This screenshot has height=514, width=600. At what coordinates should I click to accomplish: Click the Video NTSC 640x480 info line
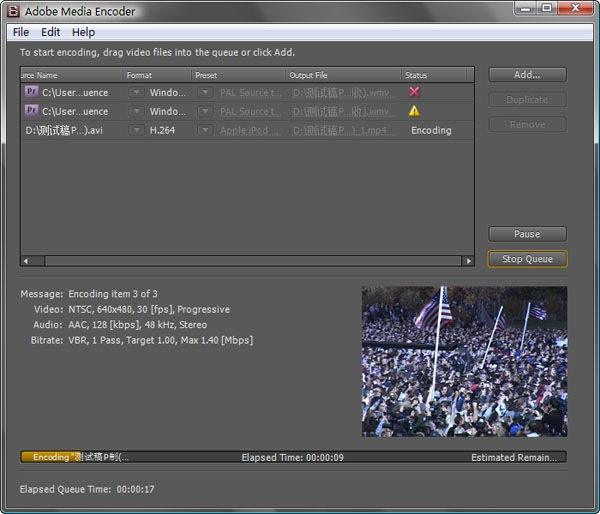pos(132,309)
